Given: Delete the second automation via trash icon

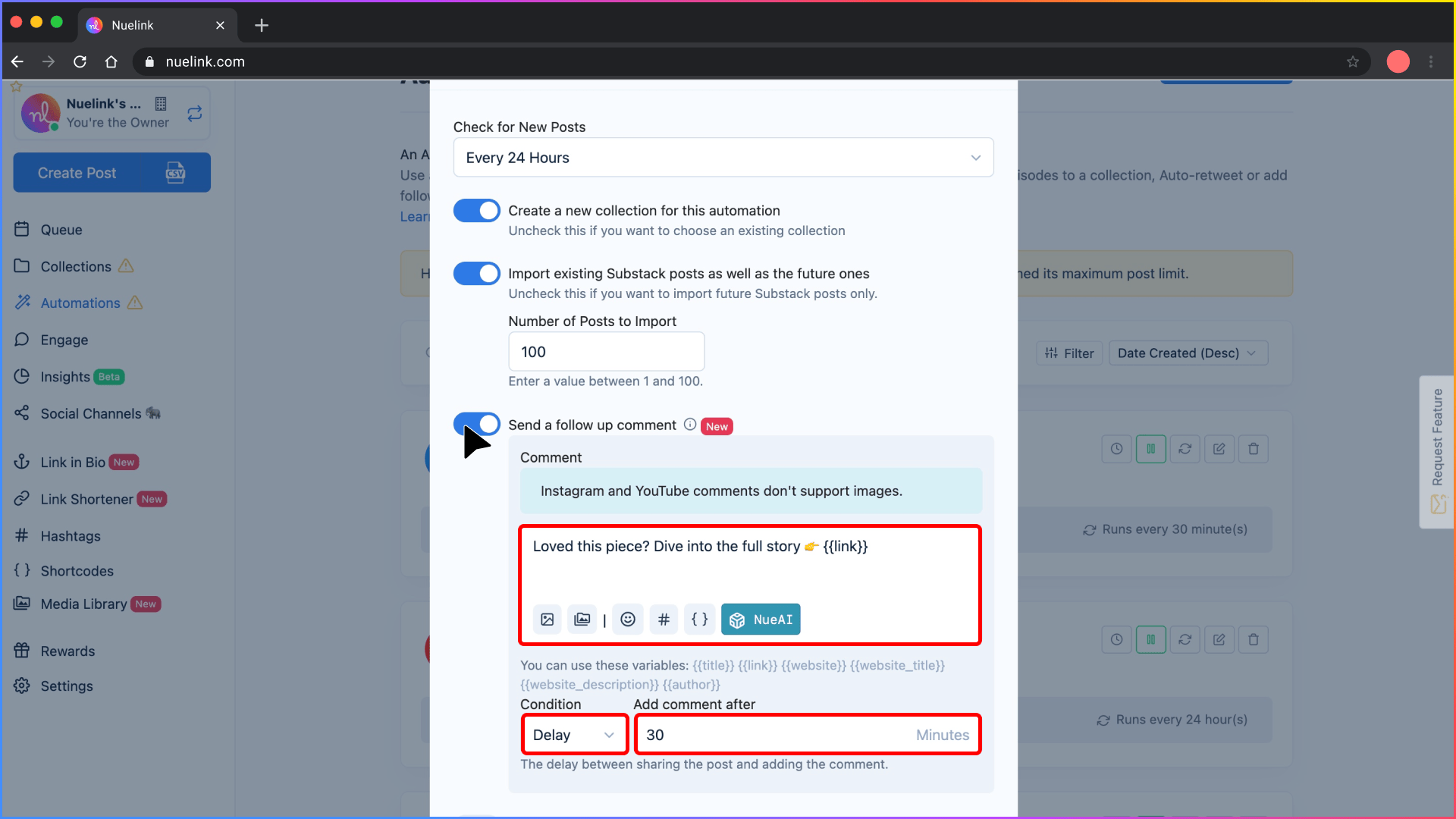Looking at the screenshot, I should (x=1254, y=639).
